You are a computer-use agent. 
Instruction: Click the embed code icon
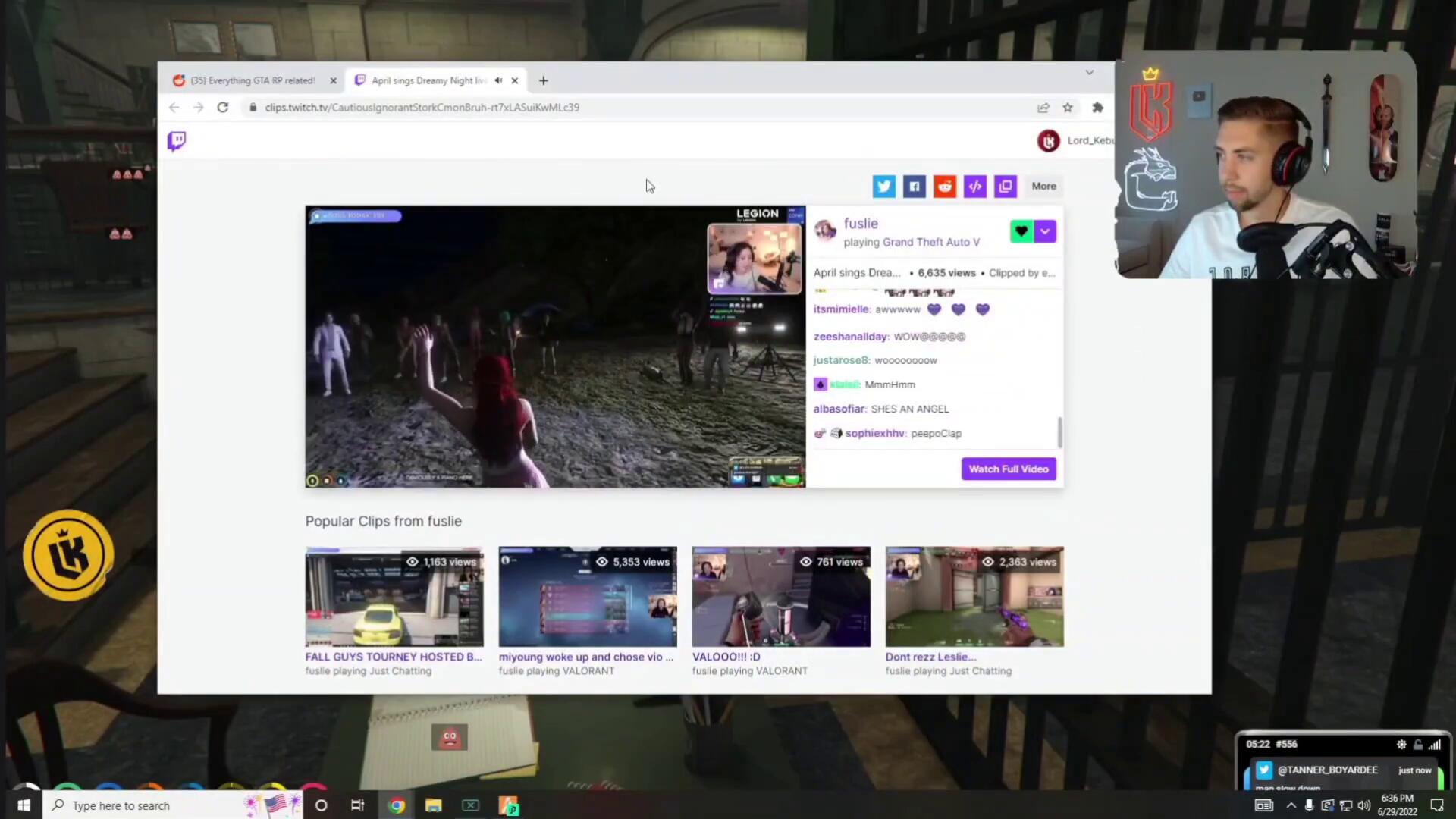pyautogui.click(x=974, y=186)
